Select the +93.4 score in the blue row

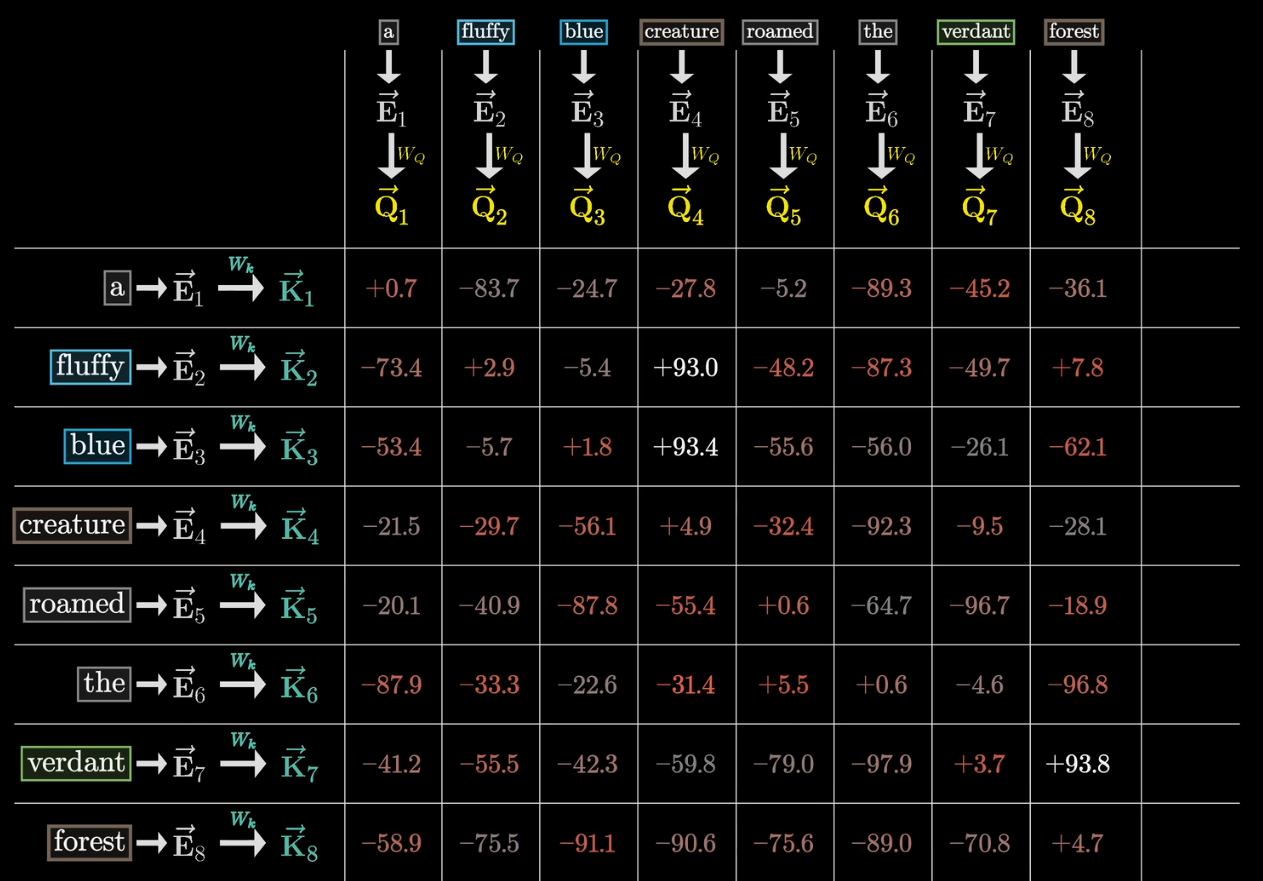685,447
